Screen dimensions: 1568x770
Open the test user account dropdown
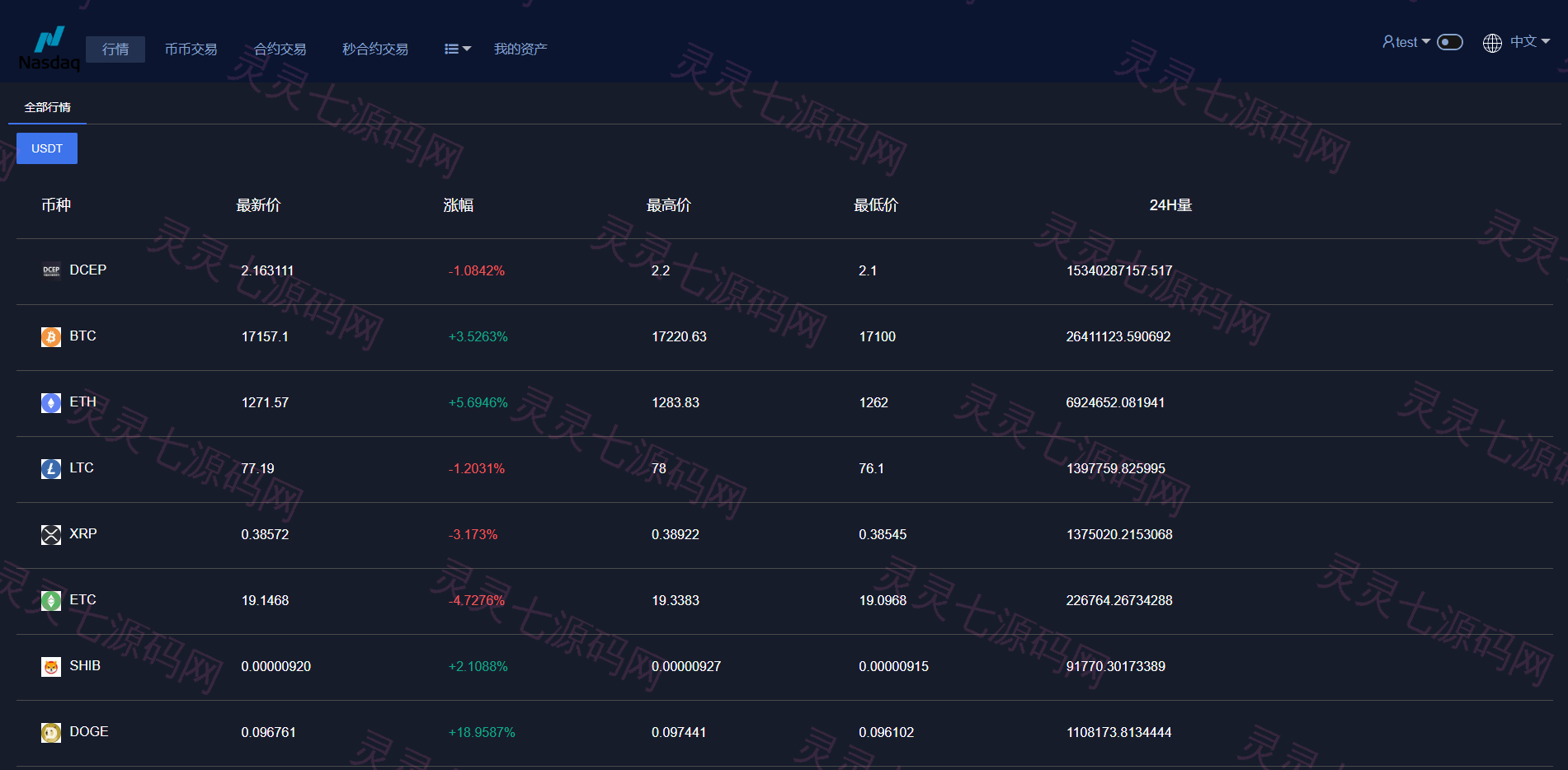coord(1406,42)
